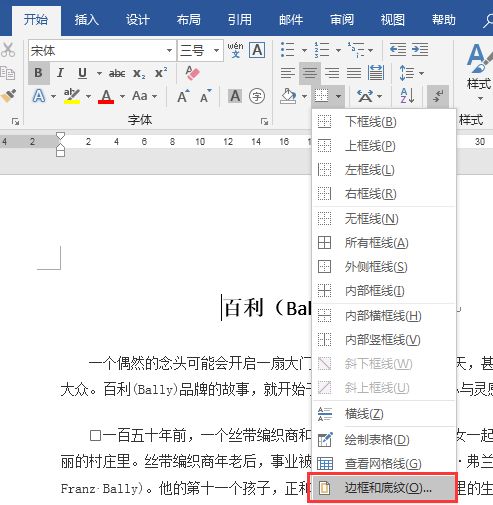Click the Shrink Font icon
493x505 pixels.
[x=205, y=96]
